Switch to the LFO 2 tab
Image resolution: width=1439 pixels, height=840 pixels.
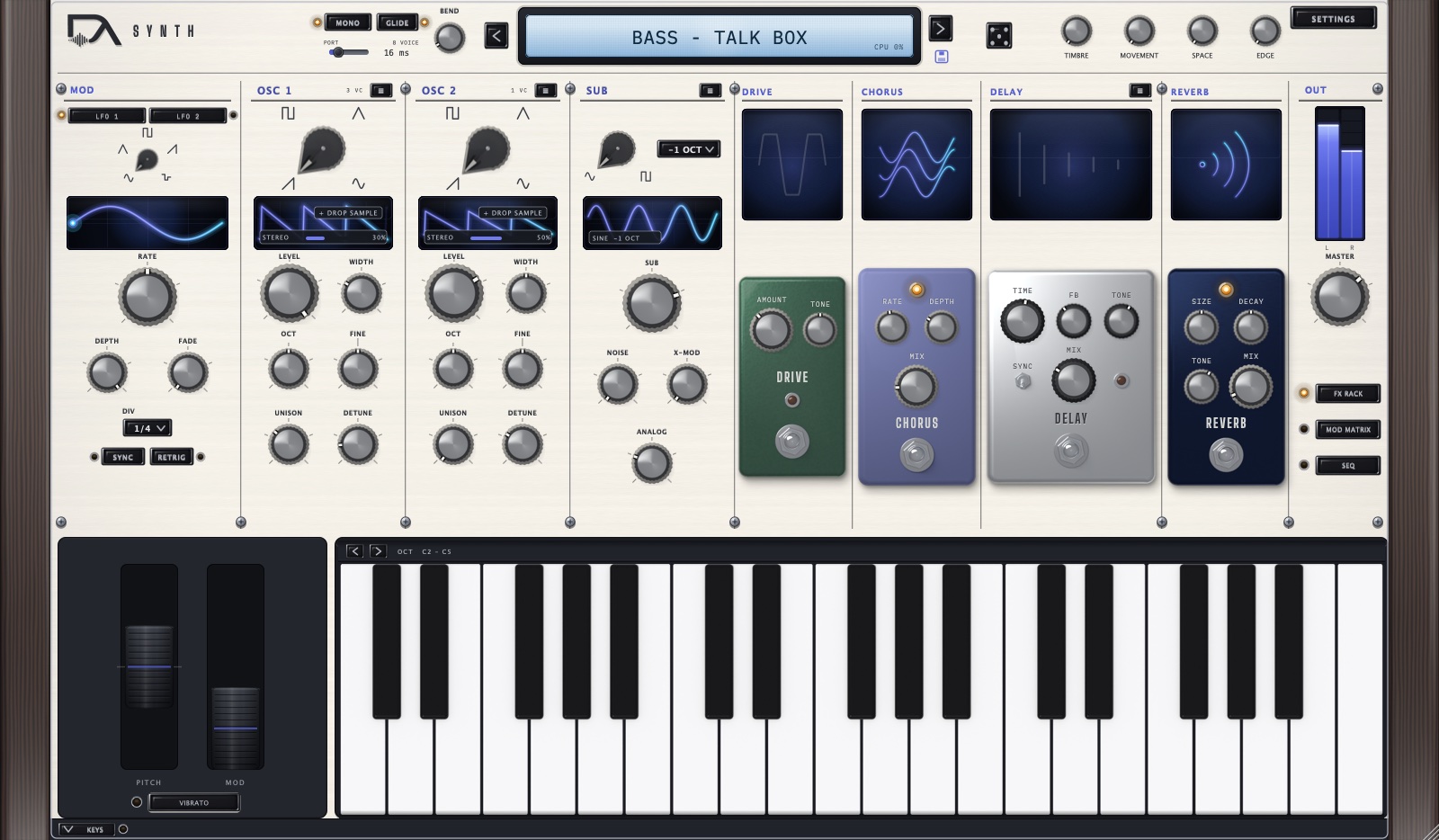click(x=188, y=116)
